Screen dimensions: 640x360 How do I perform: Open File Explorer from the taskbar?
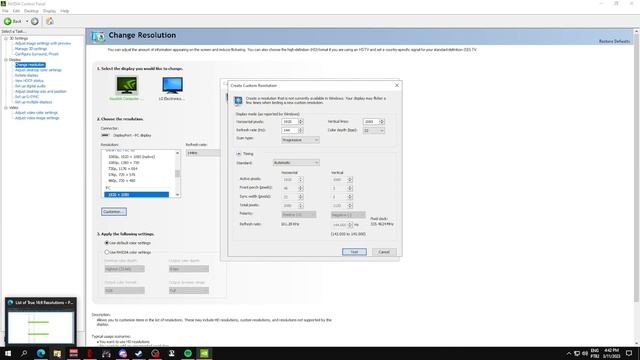(x=57, y=353)
